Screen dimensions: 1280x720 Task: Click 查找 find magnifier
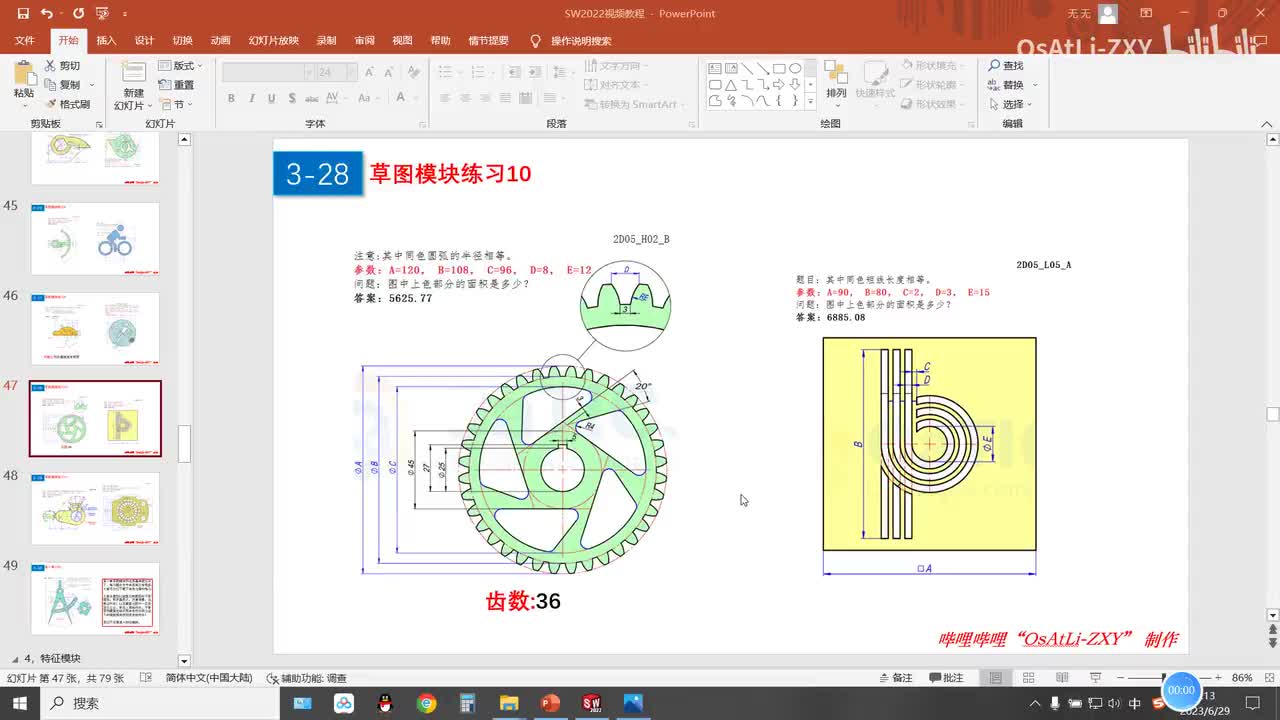[x=1007, y=65]
